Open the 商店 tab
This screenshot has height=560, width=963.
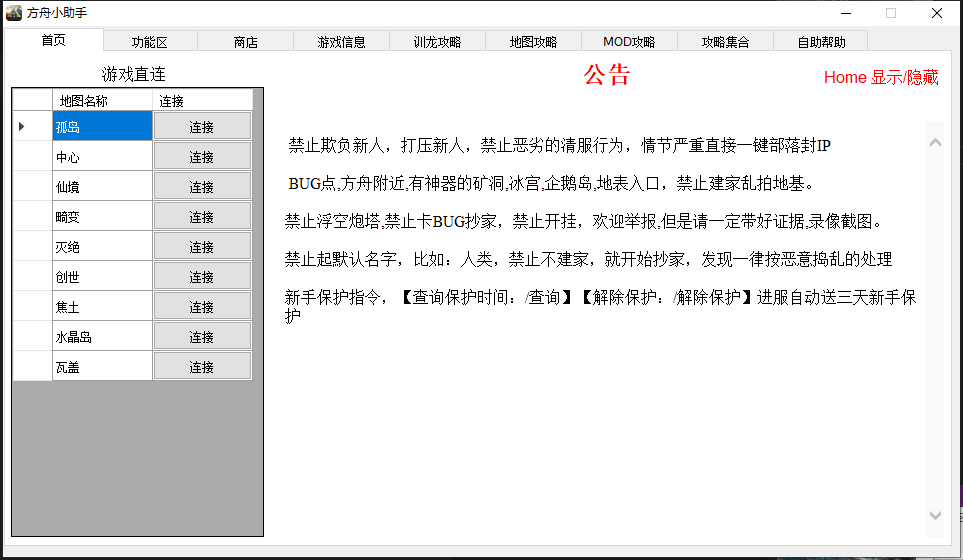245,42
